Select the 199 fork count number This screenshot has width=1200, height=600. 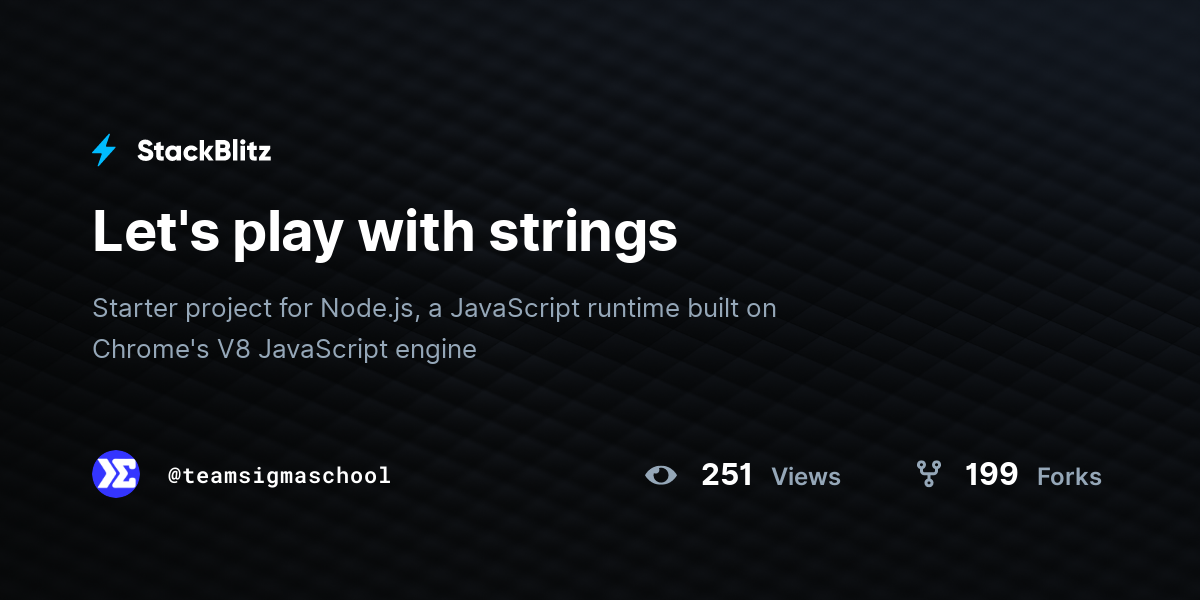pyautogui.click(x=991, y=475)
